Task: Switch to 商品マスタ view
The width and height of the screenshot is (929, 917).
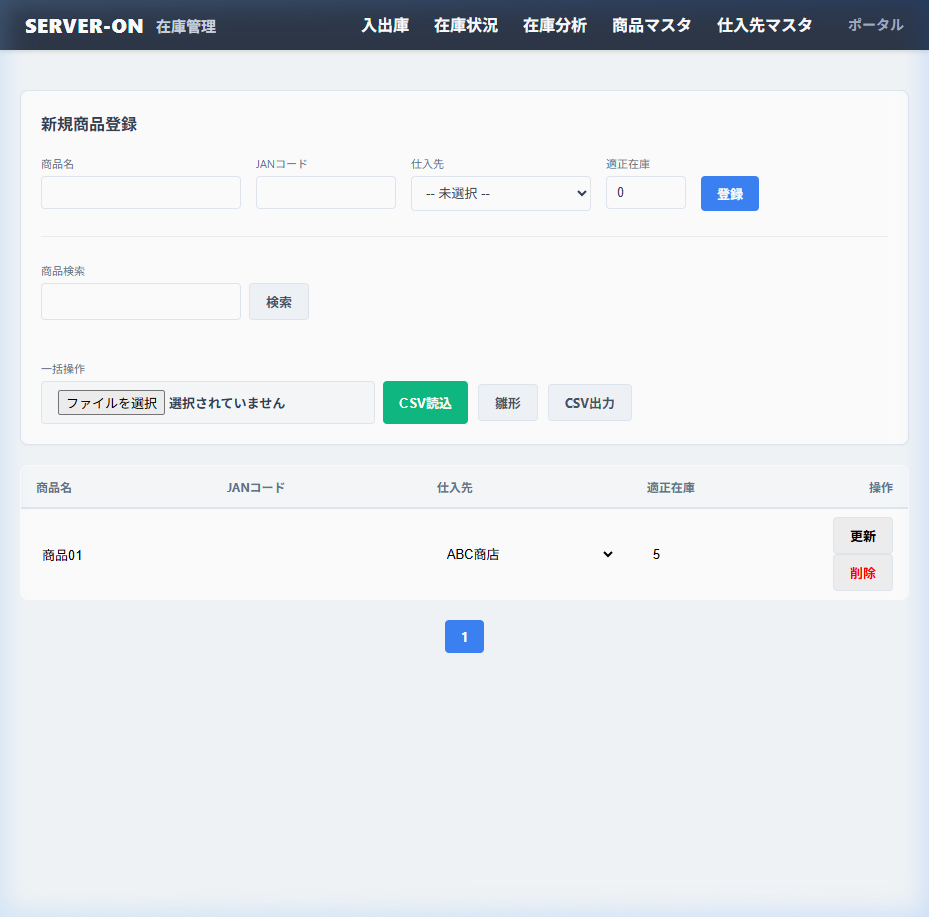Action: click(651, 25)
